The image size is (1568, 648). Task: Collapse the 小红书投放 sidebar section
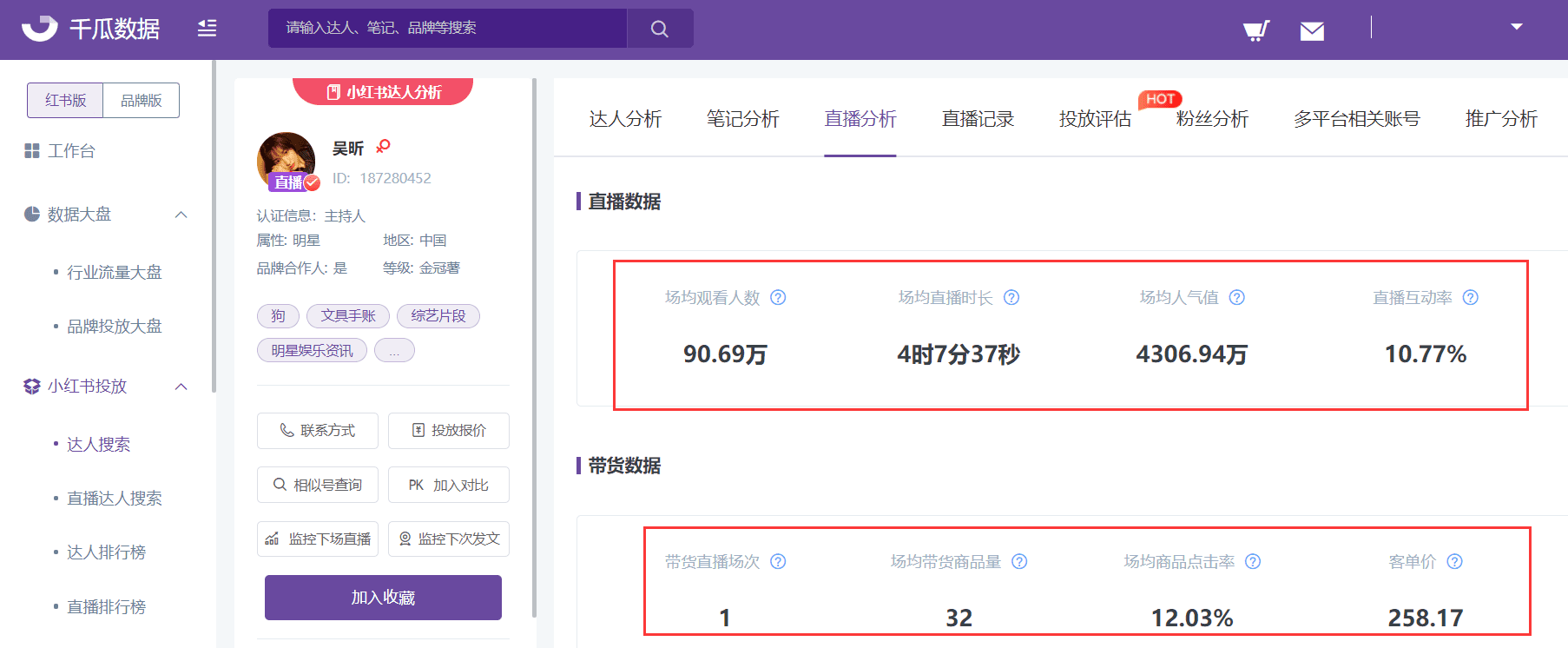[x=181, y=387]
